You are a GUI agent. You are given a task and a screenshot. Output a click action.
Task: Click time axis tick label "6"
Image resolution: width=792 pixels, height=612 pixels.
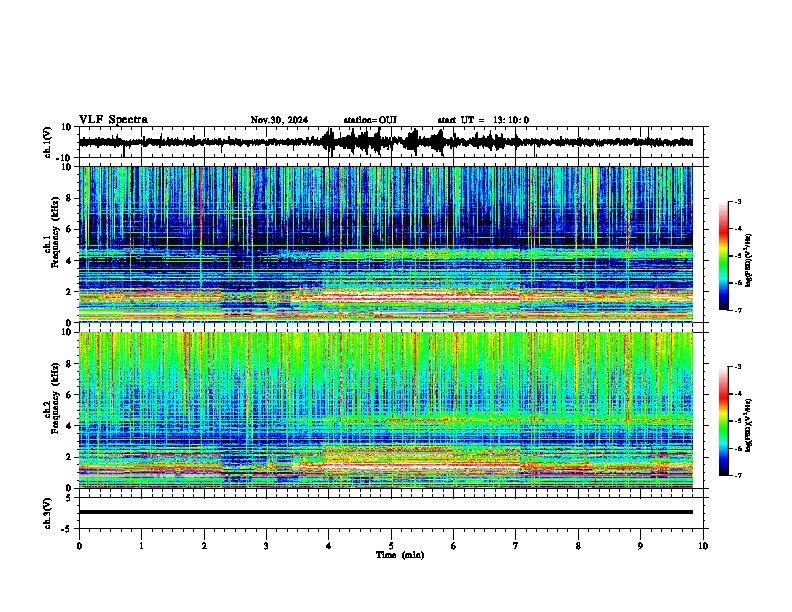coord(454,546)
